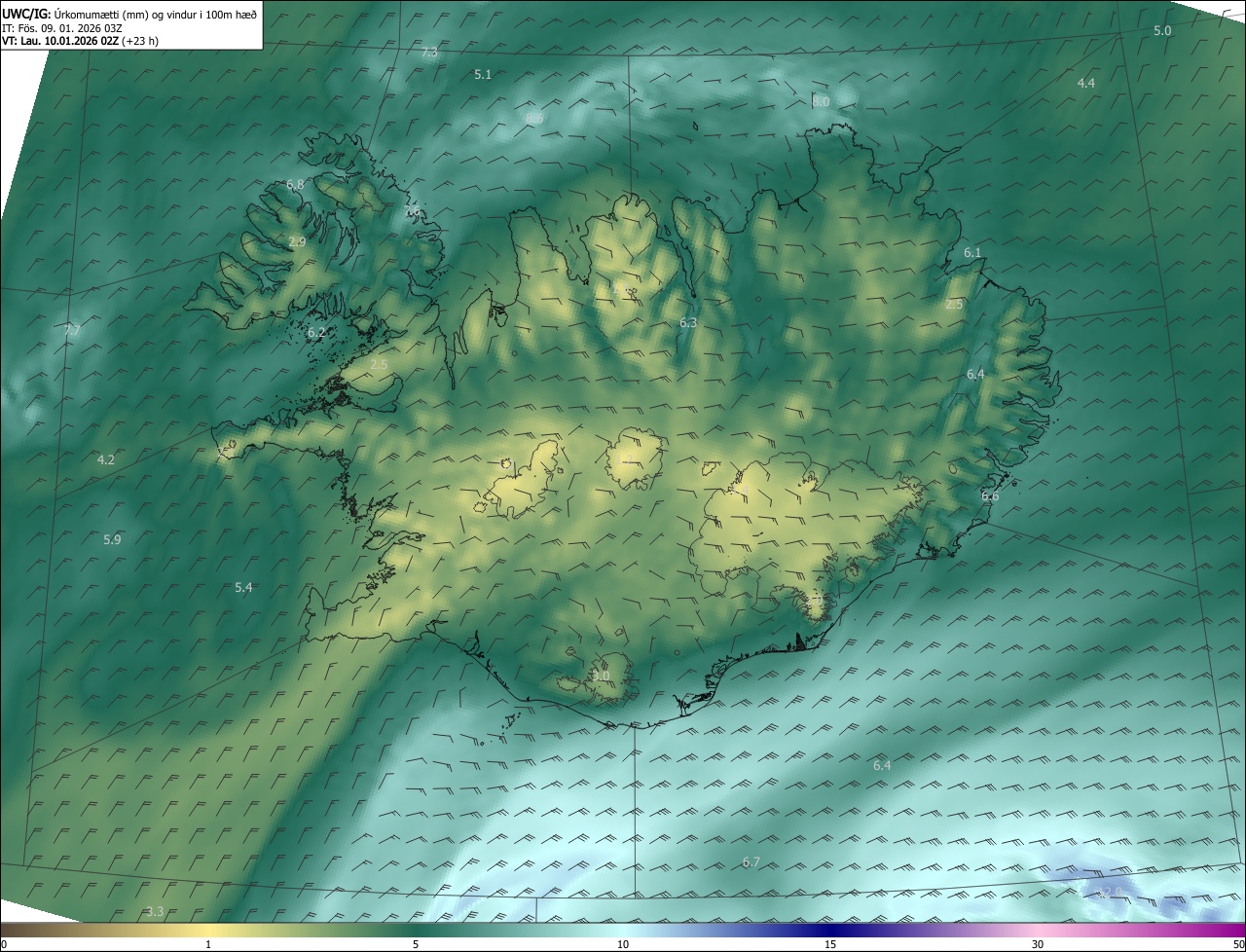Image resolution: width=1246 pixels, height=952 pixels.
Task: Click the map value label '6.3'
Action: [x=688, y=322]
